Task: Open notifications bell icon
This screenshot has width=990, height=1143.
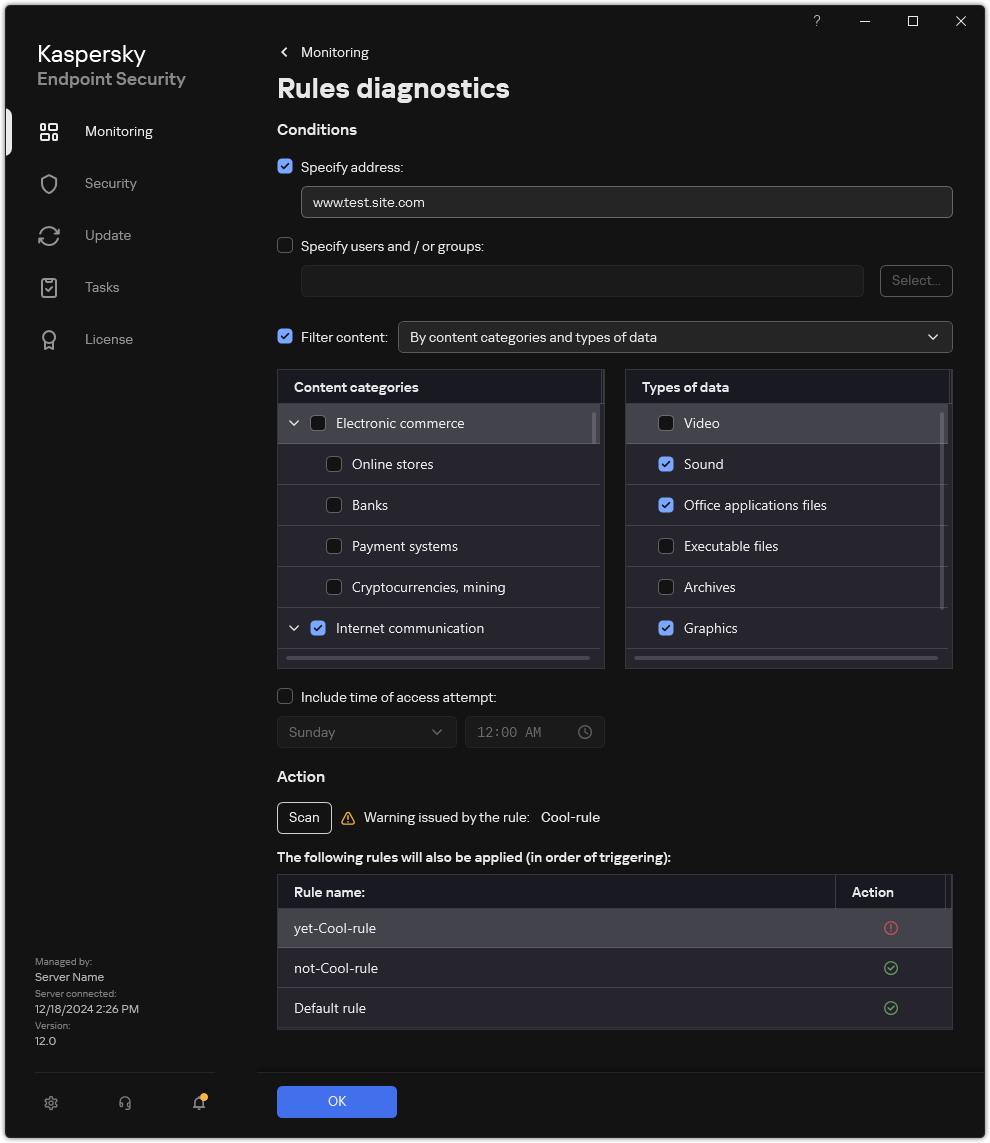Action: (x=199, y=1102)
